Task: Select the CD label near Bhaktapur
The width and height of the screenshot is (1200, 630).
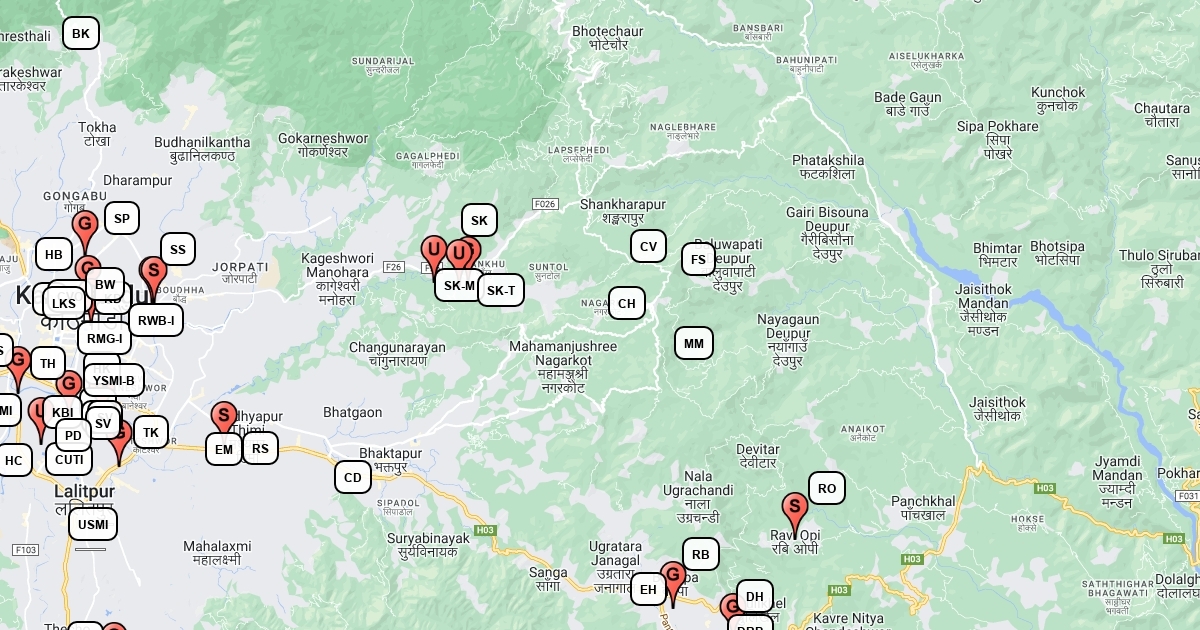Action: [x=353, y=477]
